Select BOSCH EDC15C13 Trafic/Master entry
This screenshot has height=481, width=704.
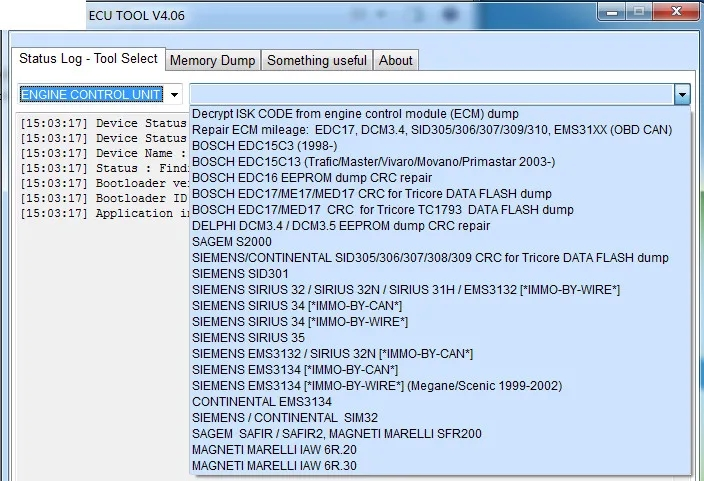point(373,162)
